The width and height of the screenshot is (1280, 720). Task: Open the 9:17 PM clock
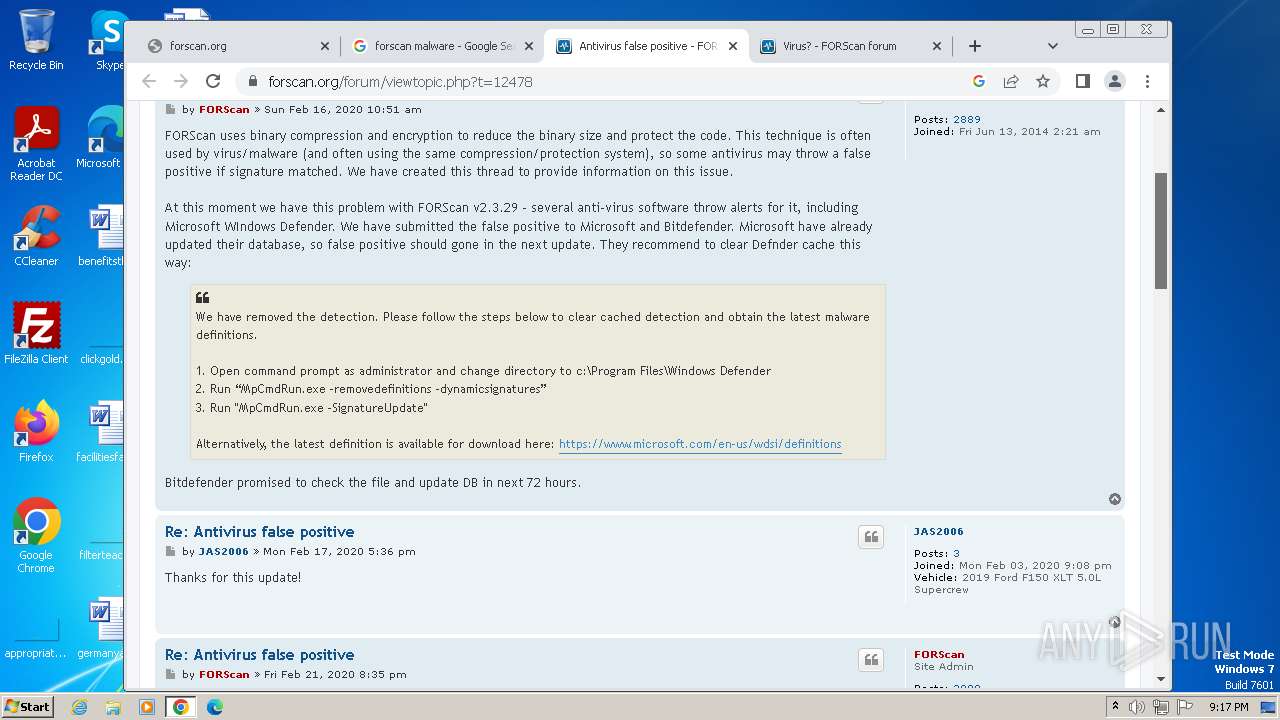click(x=1228, y=707)
